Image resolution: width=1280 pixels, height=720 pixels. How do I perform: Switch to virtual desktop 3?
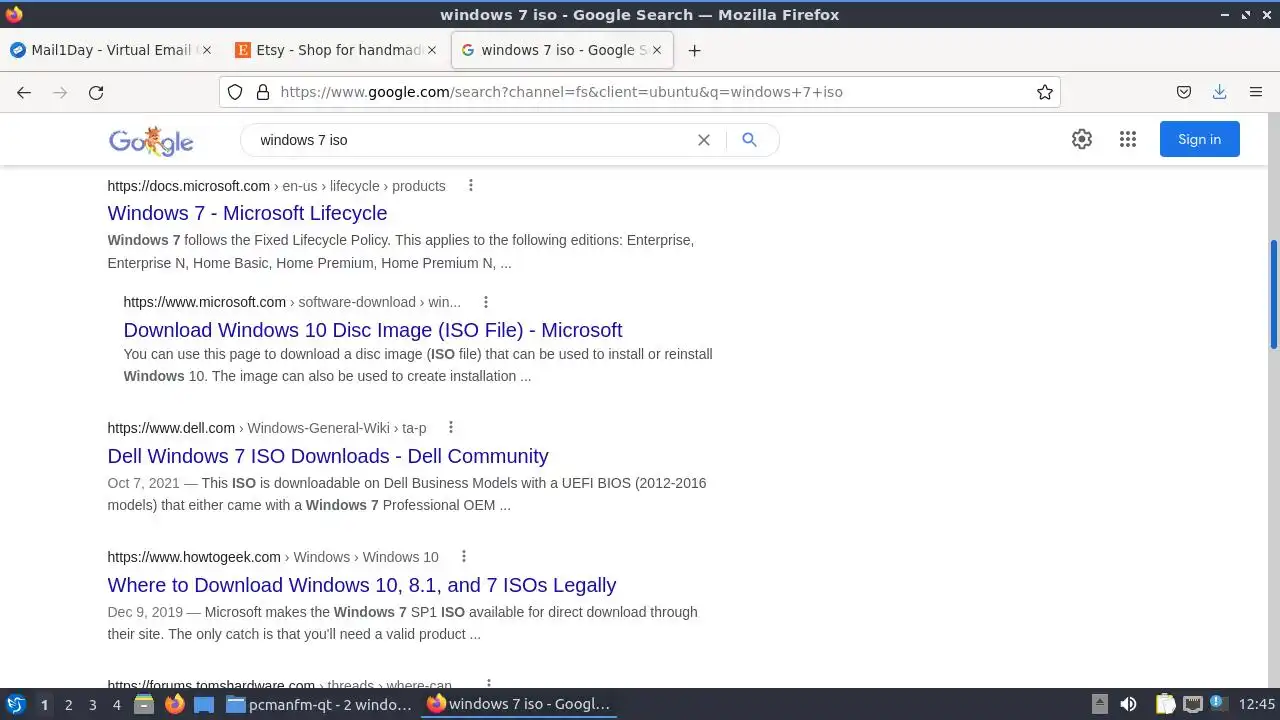[x=92, y=705]
